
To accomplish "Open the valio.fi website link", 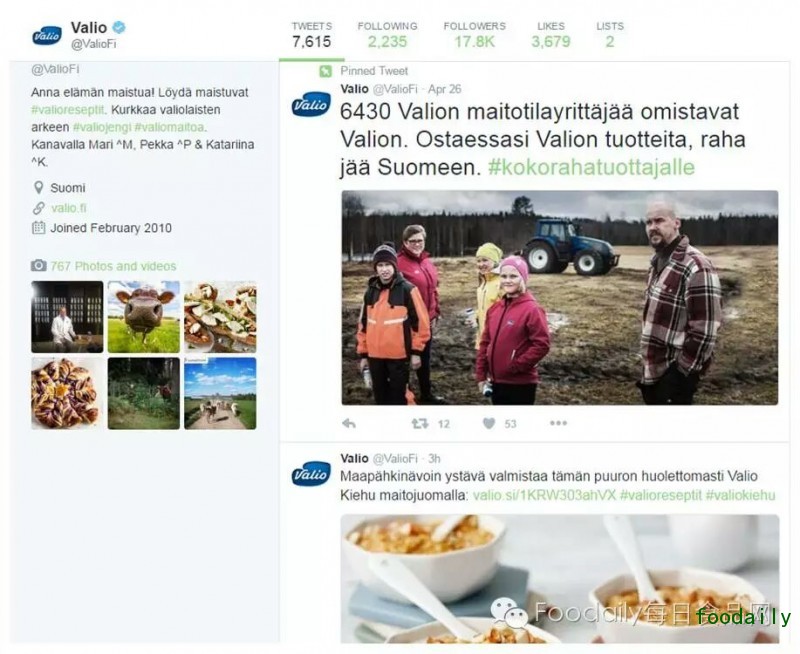I will coord(69,208).
